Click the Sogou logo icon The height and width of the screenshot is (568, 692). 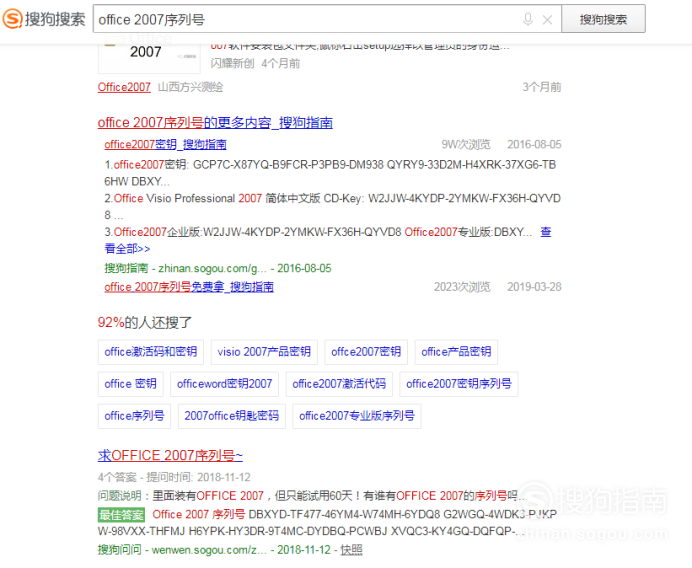pyautogui.click(x=12, y=19)
